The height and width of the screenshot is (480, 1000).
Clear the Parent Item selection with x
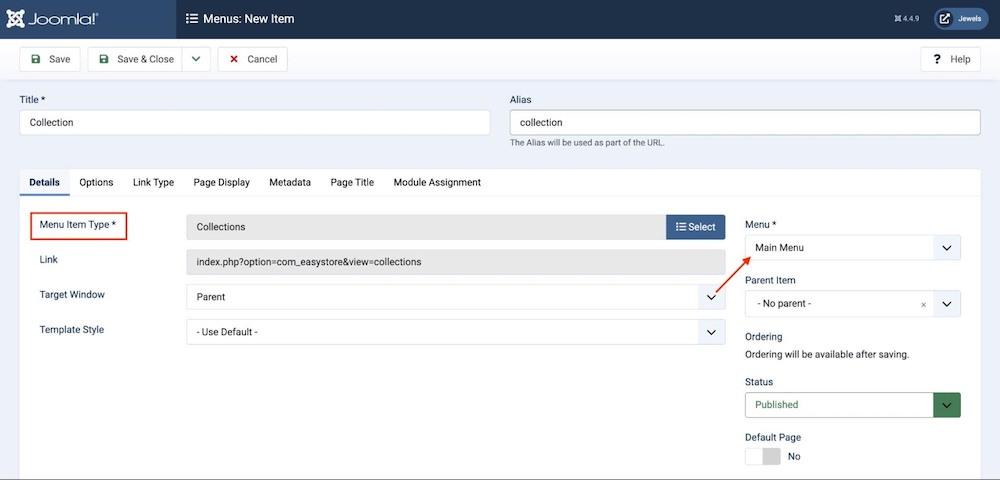[x=923, y=304]
